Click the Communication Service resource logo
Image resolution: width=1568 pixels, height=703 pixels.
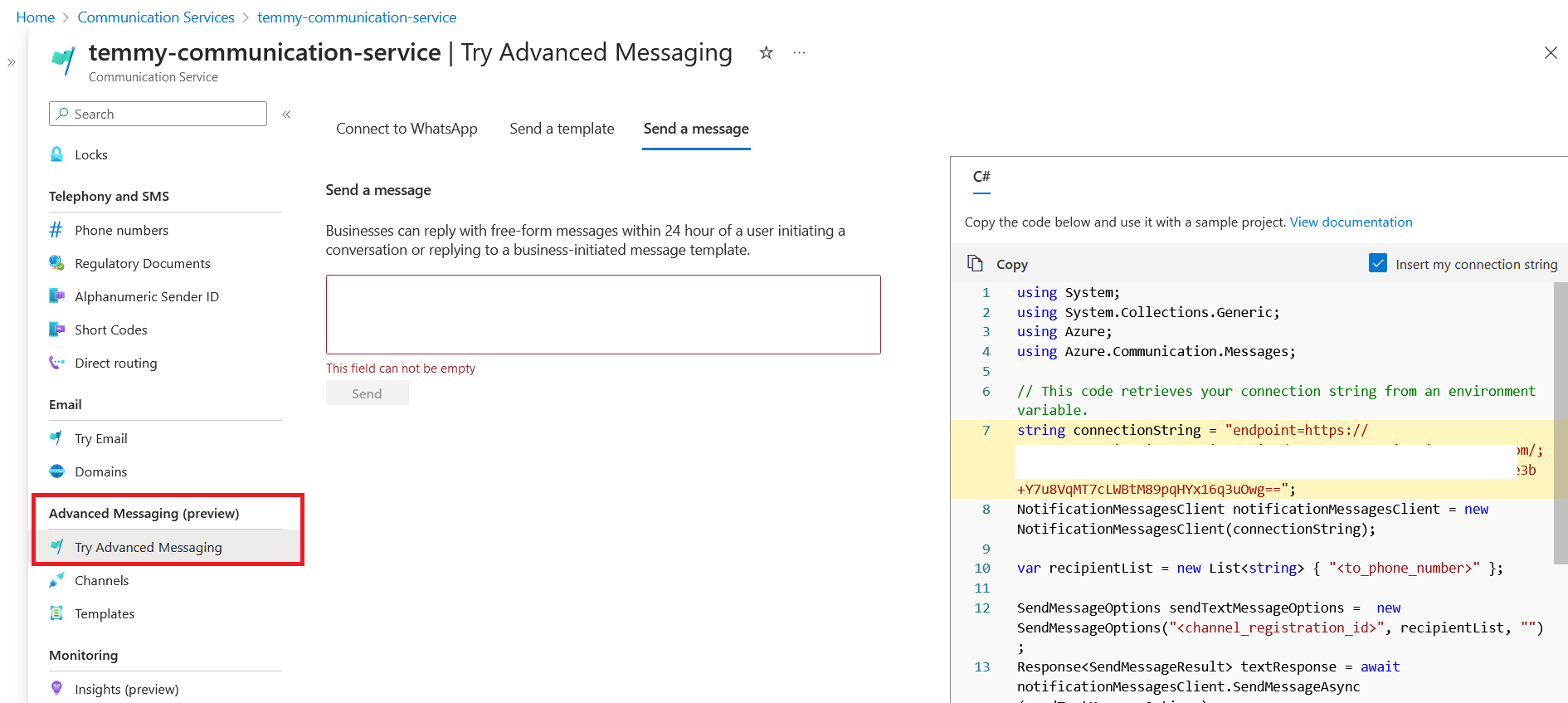tap(63, 61)
